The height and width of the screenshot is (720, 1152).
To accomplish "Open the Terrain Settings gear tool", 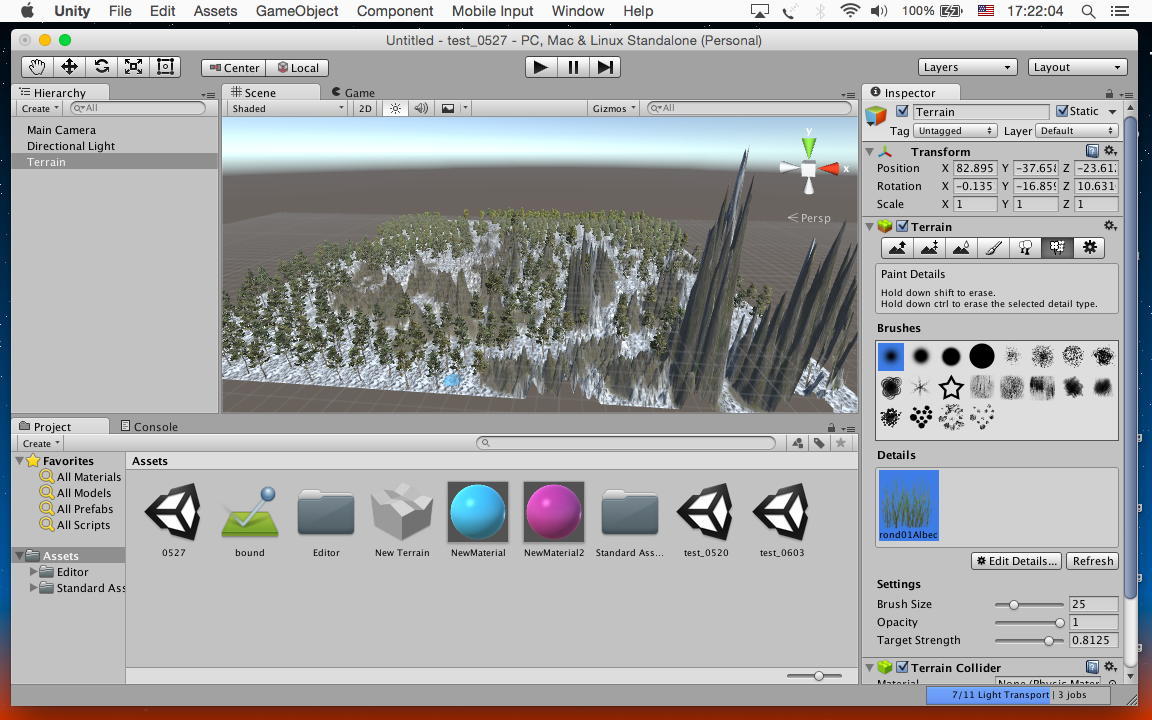I will click(1089, 248).
